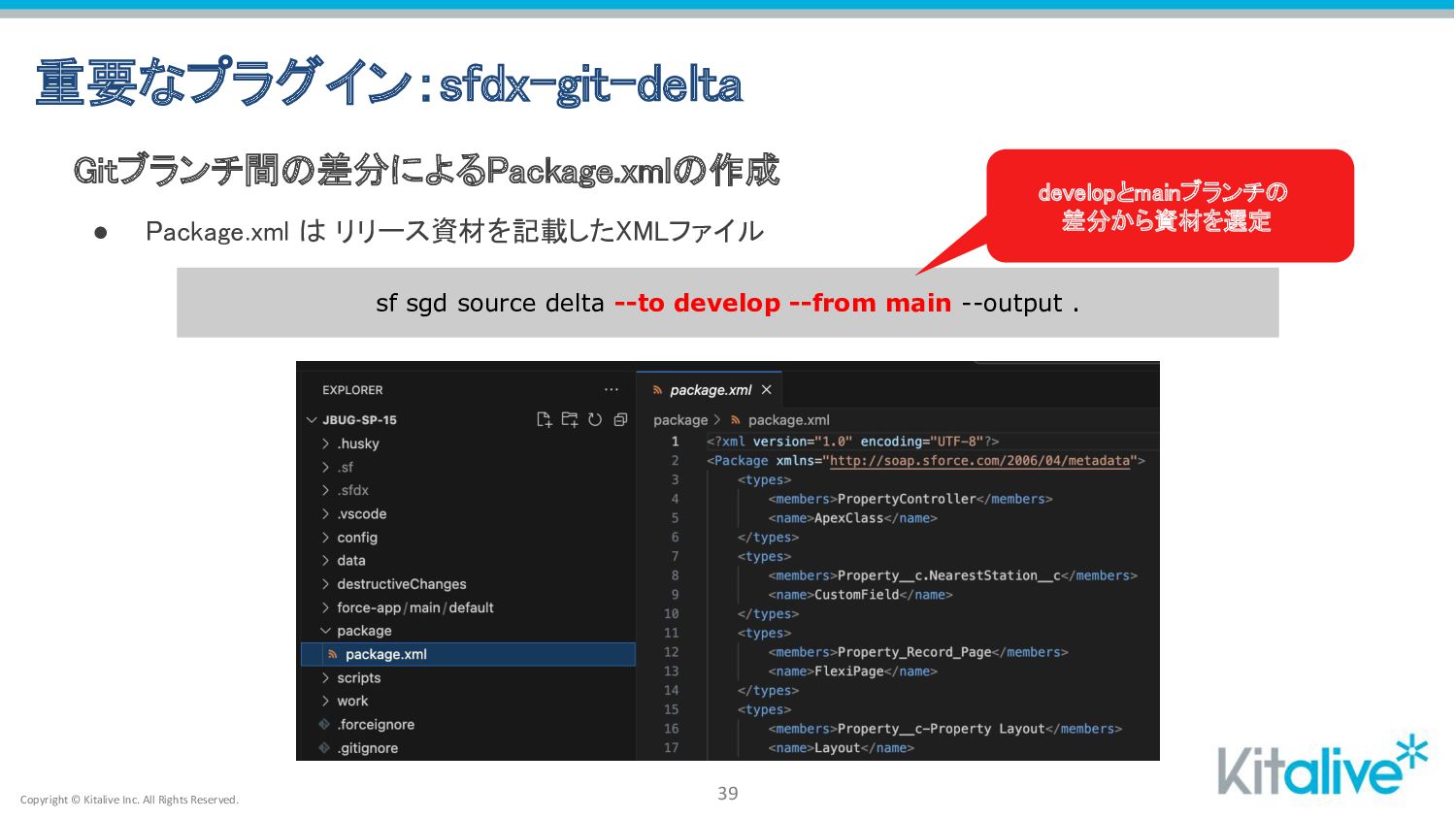
Task: Click Property__c-Property Layout member text
Action: pos(941,729)
